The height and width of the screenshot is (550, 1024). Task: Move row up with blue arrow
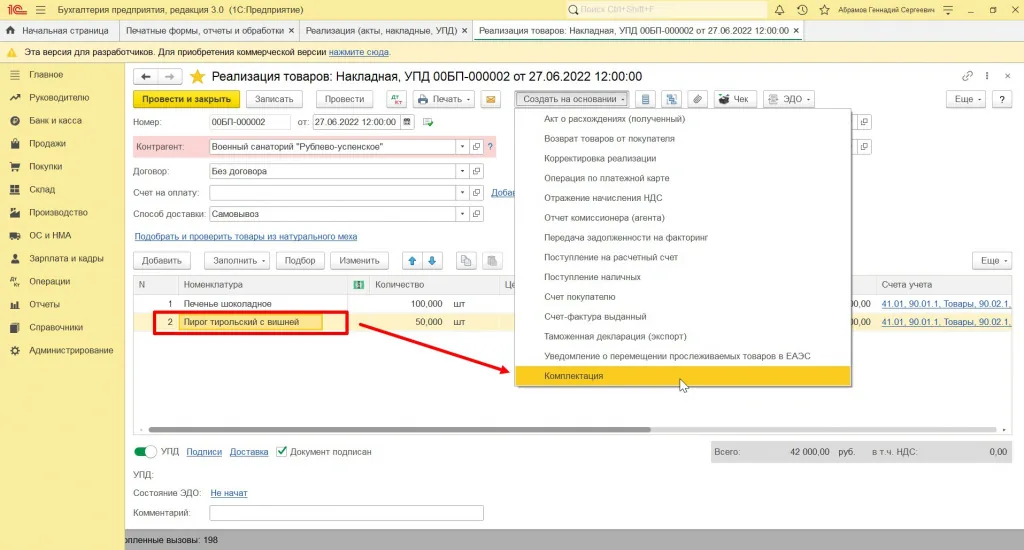point(412,261)
